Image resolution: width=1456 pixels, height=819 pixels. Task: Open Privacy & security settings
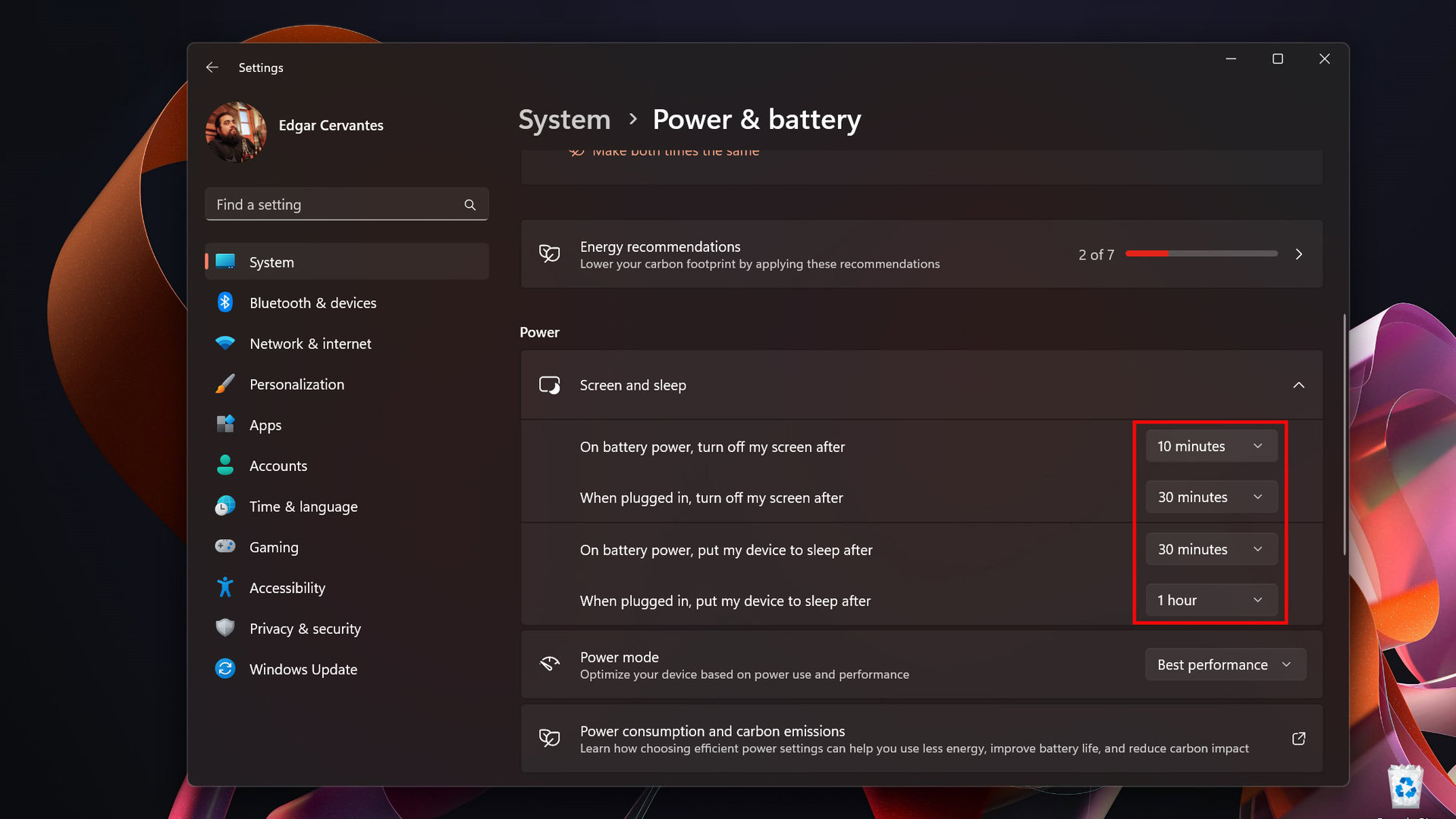tap(305, 629)
